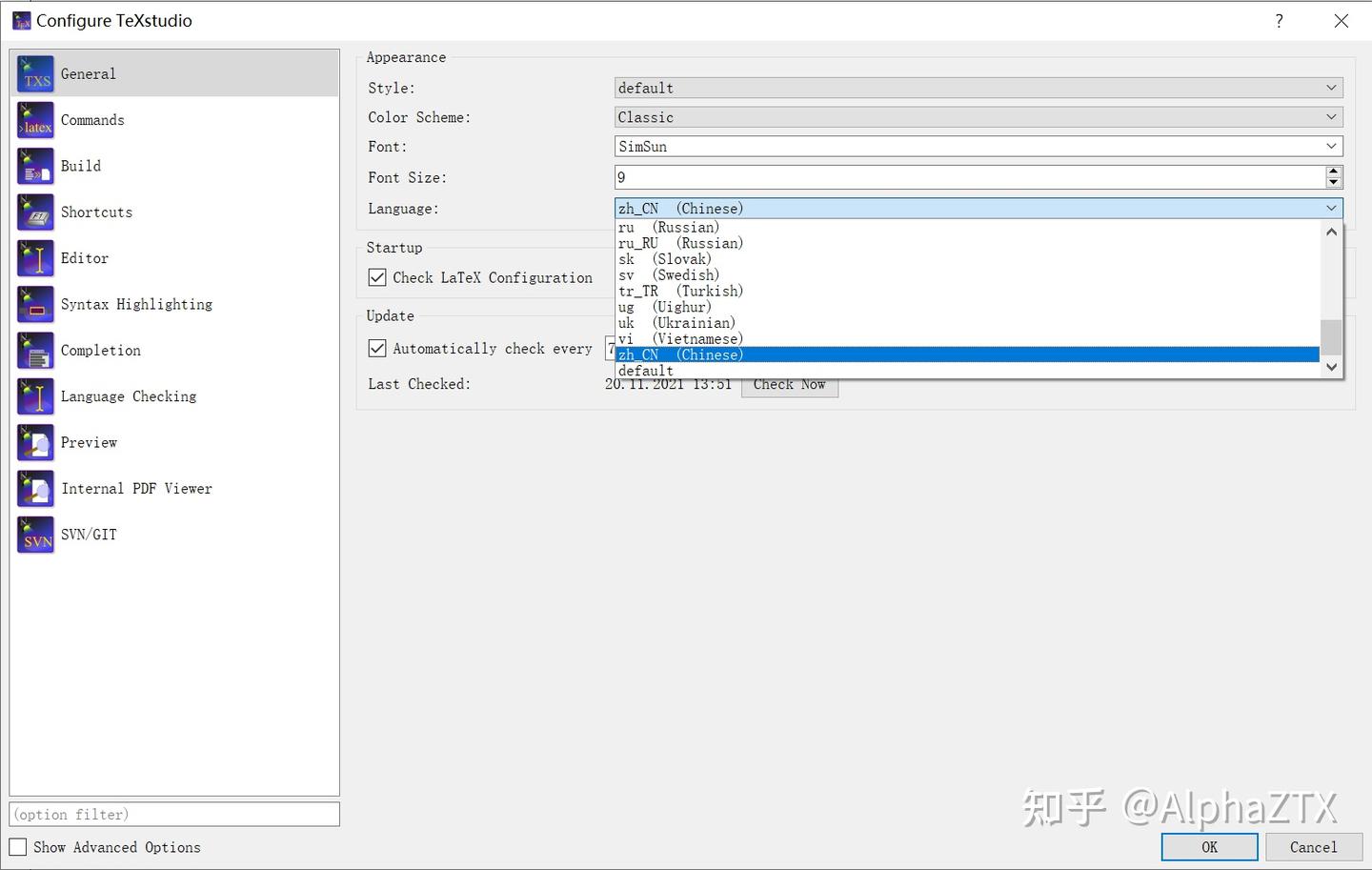Select the Editor settings icon
The width and height of the screenshot is (1372, 870).
tap(36, 258)
